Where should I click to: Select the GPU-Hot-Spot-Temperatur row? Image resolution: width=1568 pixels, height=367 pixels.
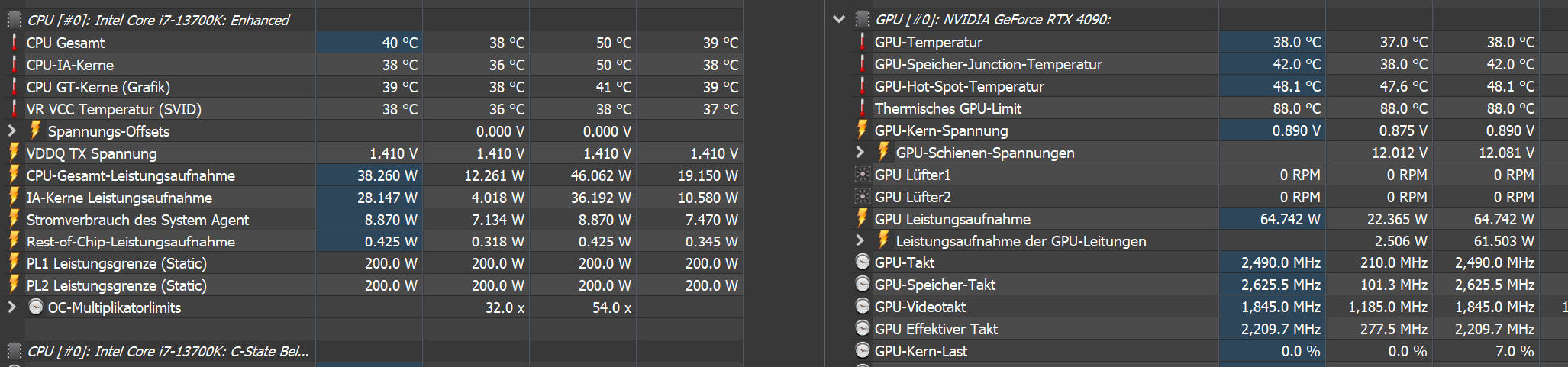coord(1210,86)
